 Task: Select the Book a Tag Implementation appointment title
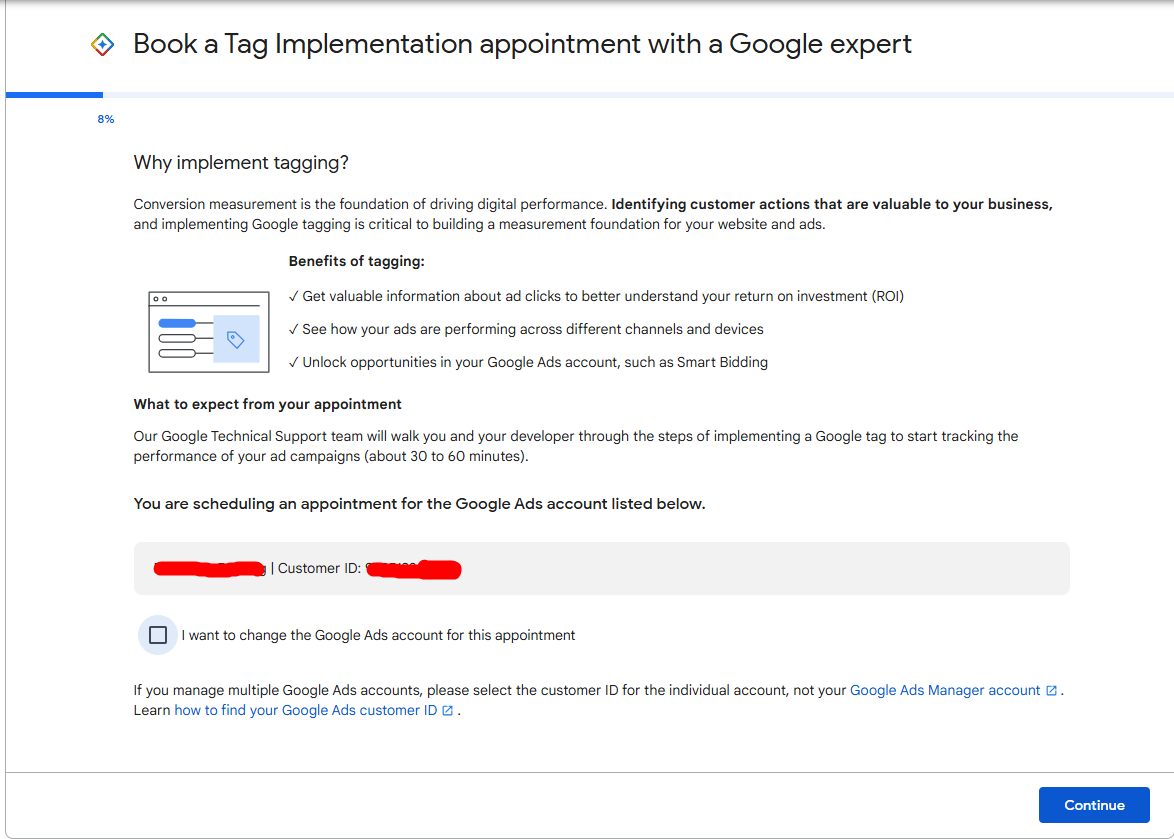point(521,44)
